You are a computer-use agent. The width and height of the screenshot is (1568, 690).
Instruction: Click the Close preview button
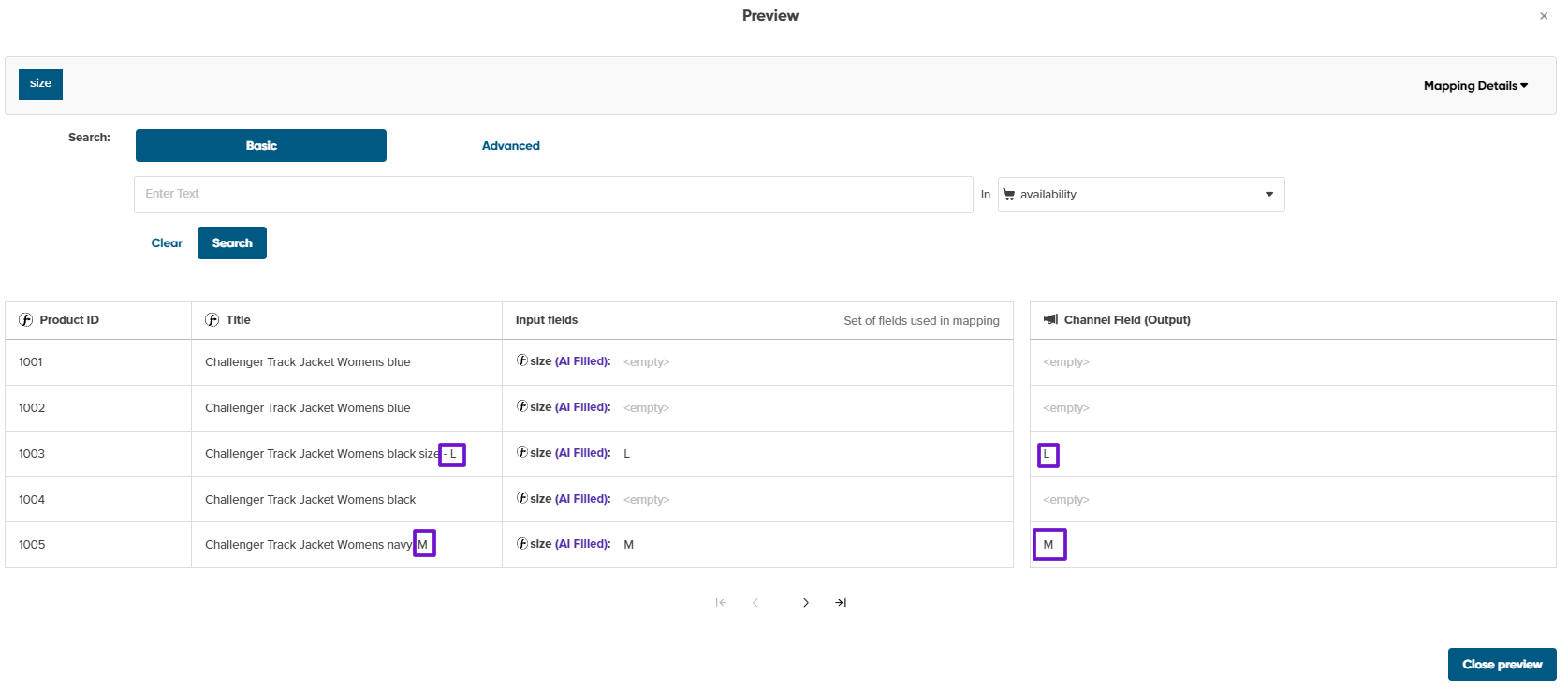[1502, 665]
